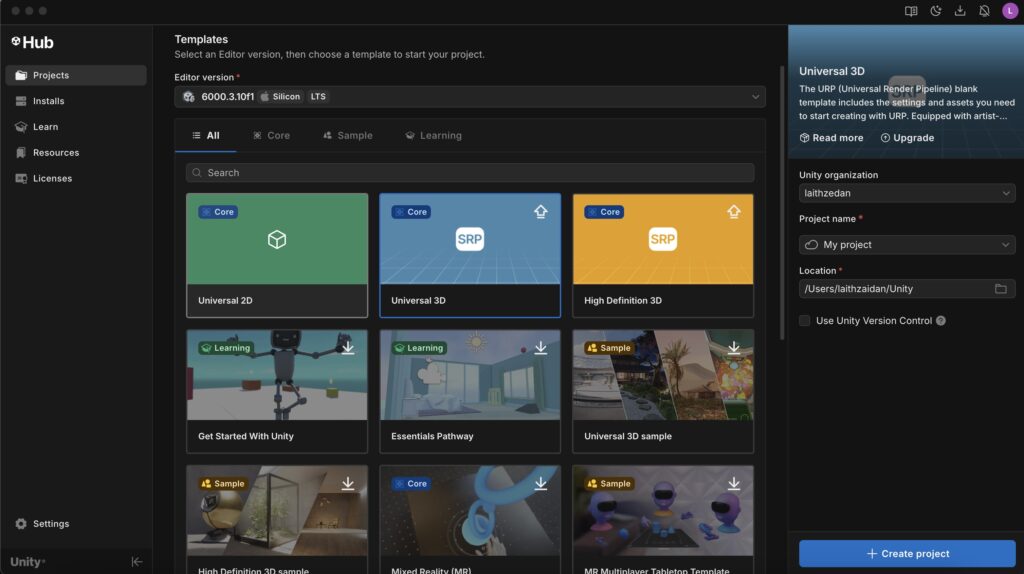Collapse the sidebar using the arrow icon
The image size is (1024, 574).
coord(137,562)
